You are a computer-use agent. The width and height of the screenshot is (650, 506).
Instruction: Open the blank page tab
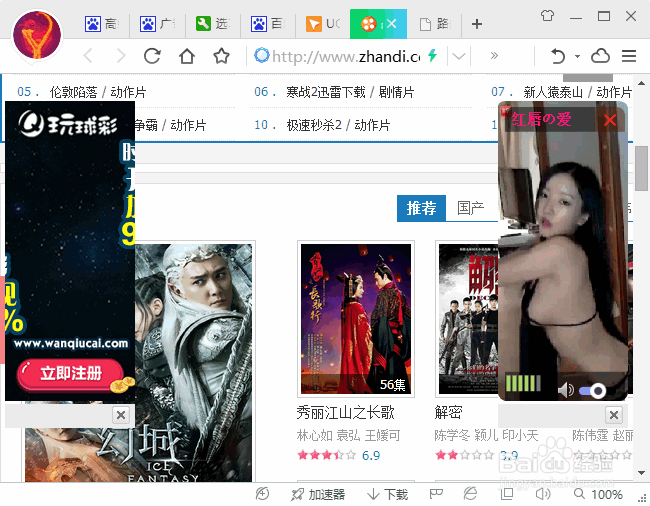tap(434, 24)
